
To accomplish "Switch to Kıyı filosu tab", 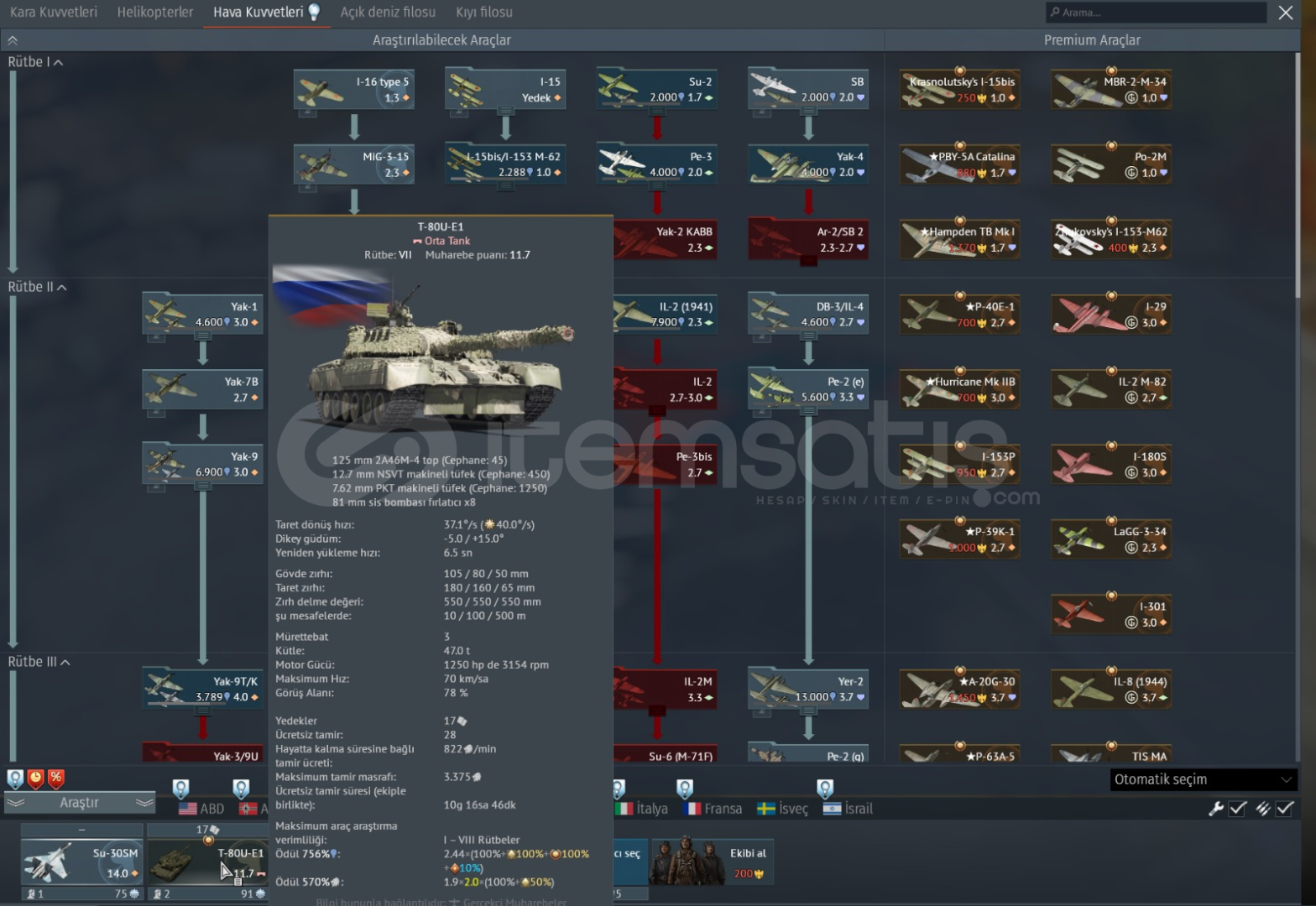I will point(484,13).
